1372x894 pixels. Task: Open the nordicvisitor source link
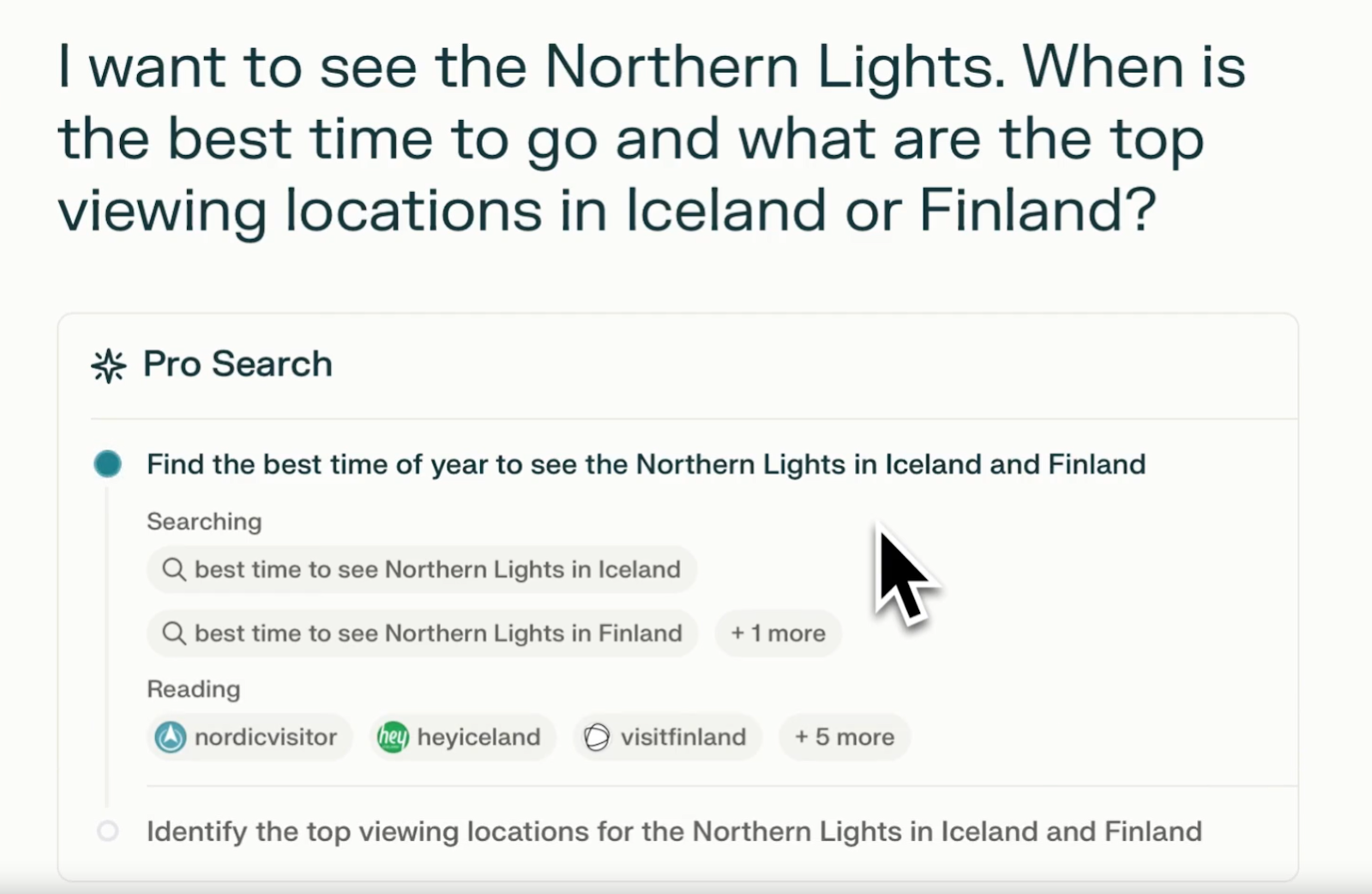point(248,736)
